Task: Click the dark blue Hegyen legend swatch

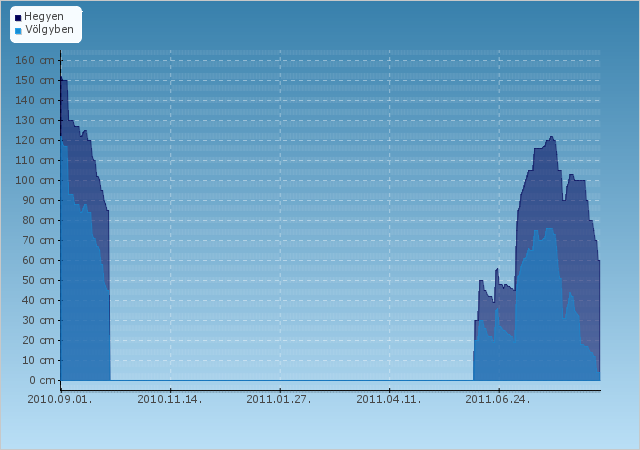Action: tap(18, 18)
